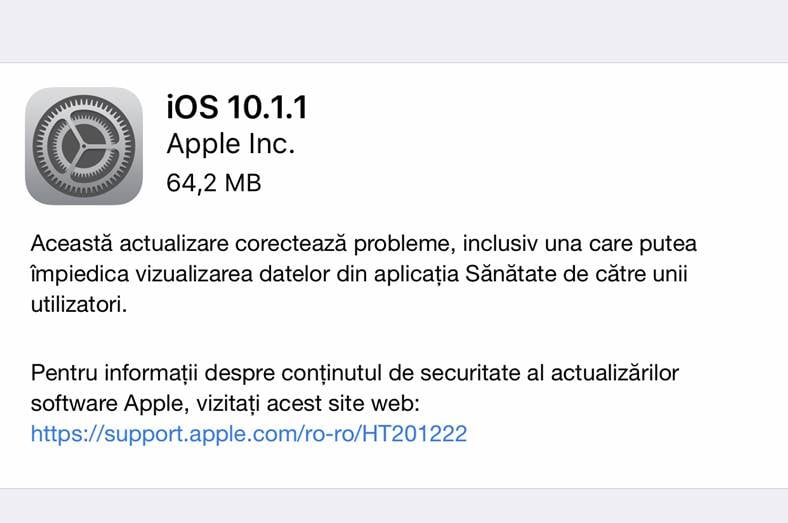Tap the gray header area above card
The image size is (788, 523).
pyautogui.click(x=394, y=31)
